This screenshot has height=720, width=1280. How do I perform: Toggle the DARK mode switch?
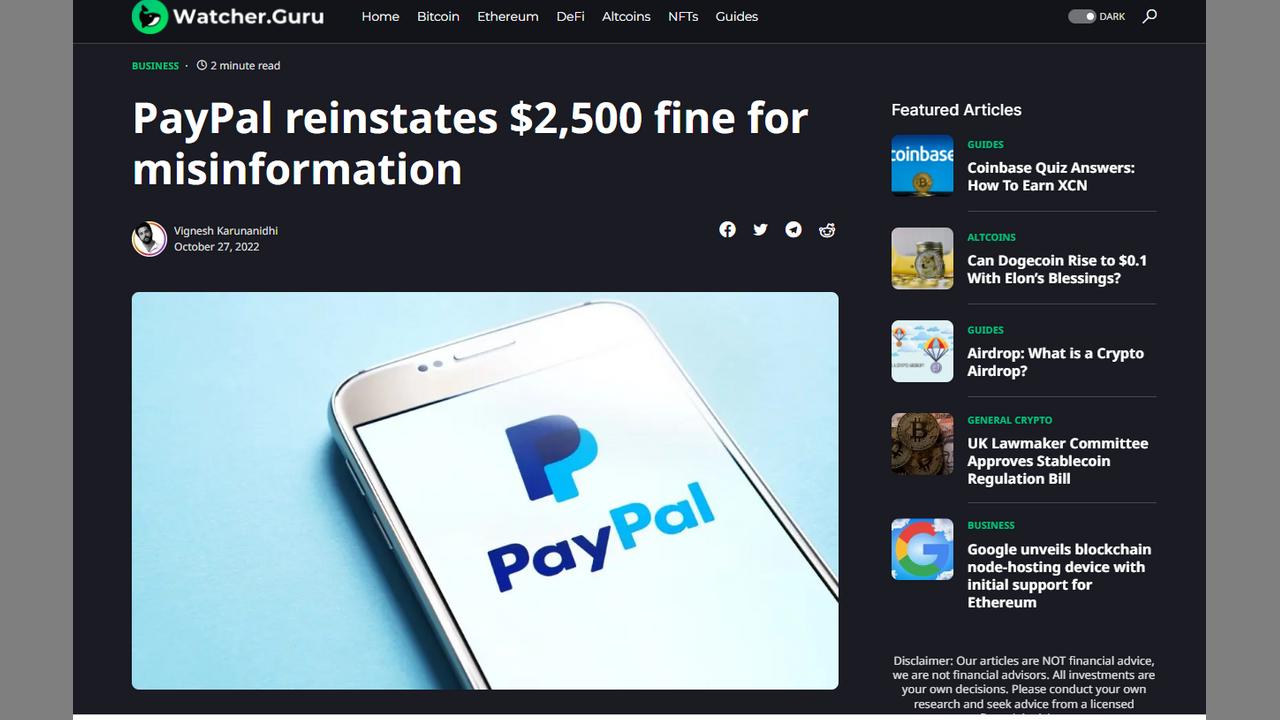point(1082,16)
